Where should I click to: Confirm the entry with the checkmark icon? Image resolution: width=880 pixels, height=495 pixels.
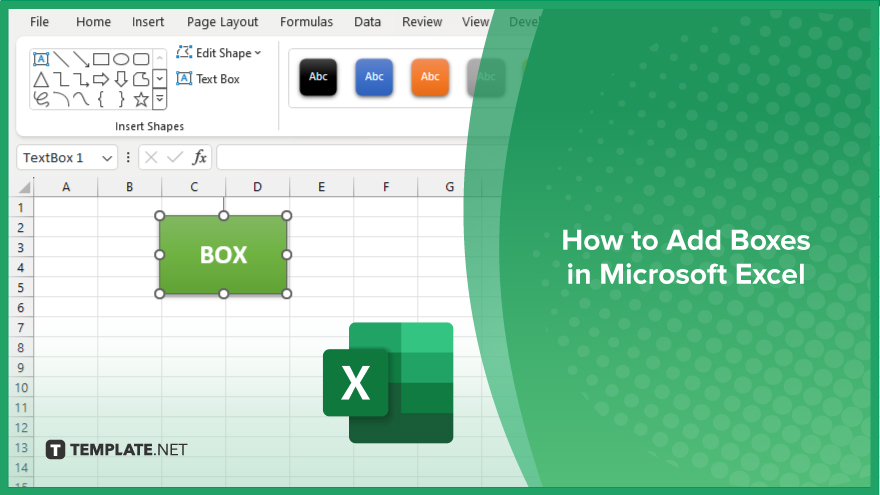[175, 158]
